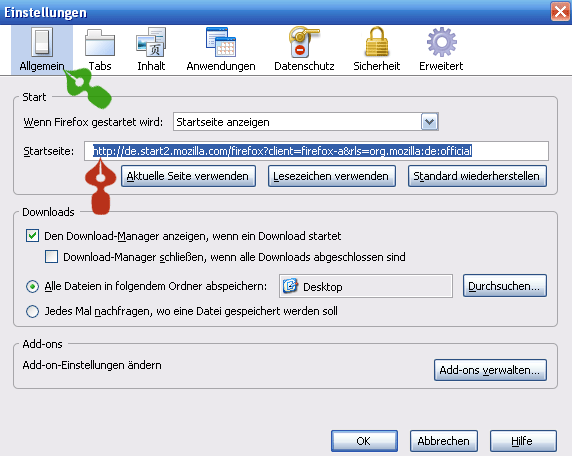Open the Hilfe button
The image size is (572, 456).
tap(523, 441)
